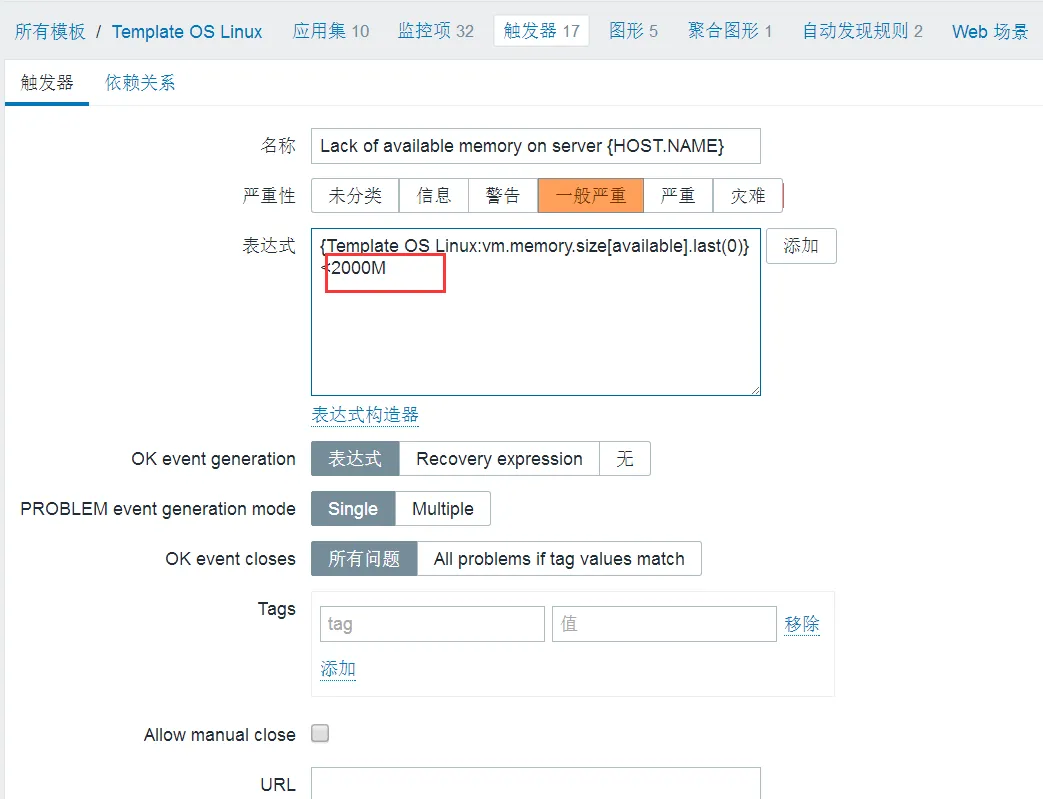1043x799 pixels.
Task: Click the 名称 trigger name field
Action: (x=535, y=146)
